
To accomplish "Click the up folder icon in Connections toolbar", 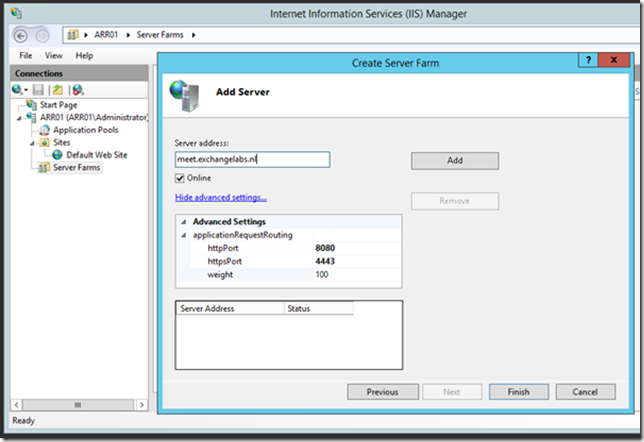I will pyautogui.click(x=58, y=90).
